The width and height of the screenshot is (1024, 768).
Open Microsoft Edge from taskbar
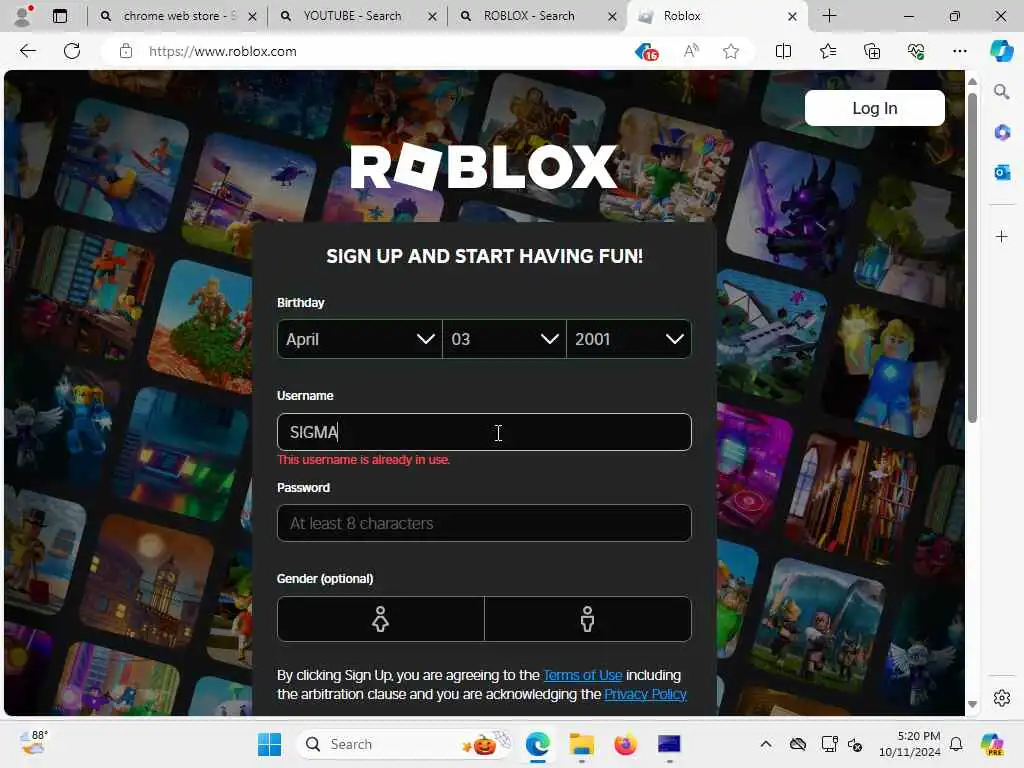coord(537,744)
